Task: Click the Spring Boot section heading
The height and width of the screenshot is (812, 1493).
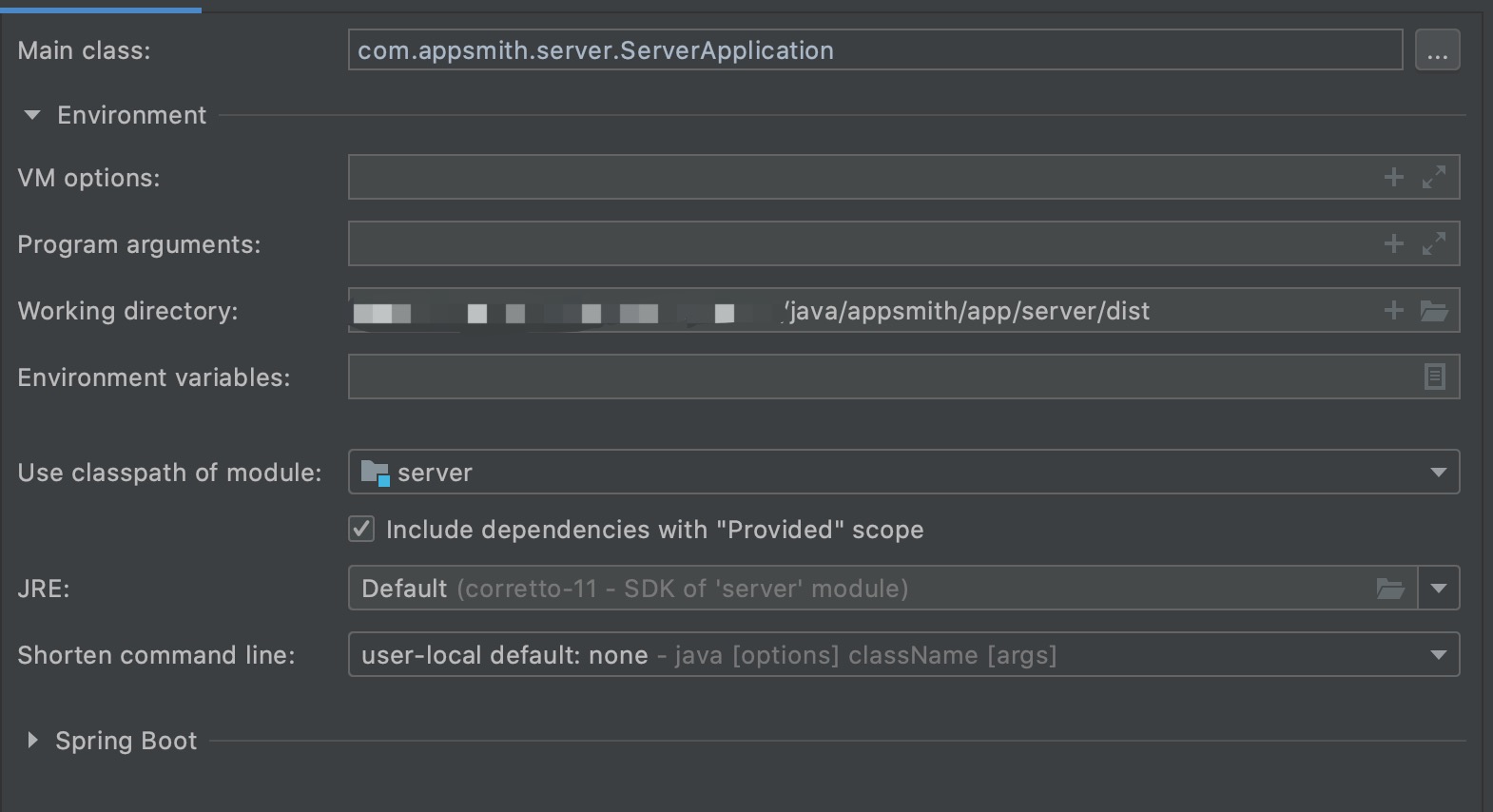Action: [126, 741]
